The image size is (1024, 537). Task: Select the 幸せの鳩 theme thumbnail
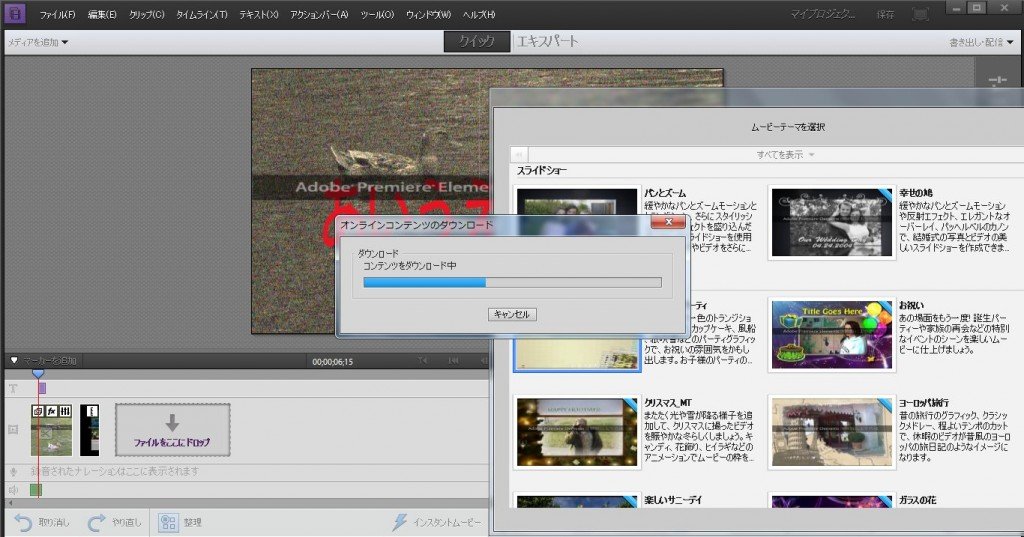(x=831, y=223)
